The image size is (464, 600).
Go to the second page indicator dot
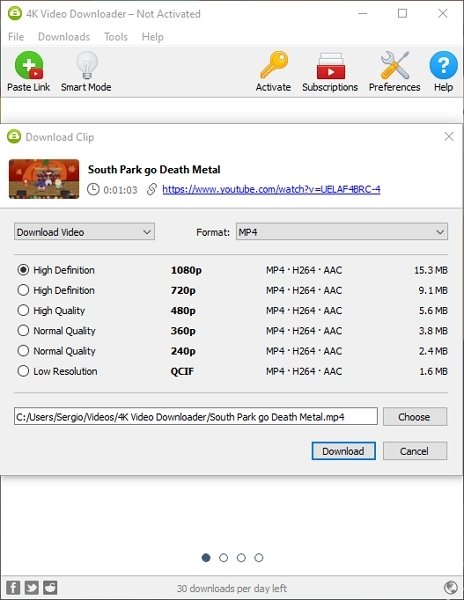(223, 558)
